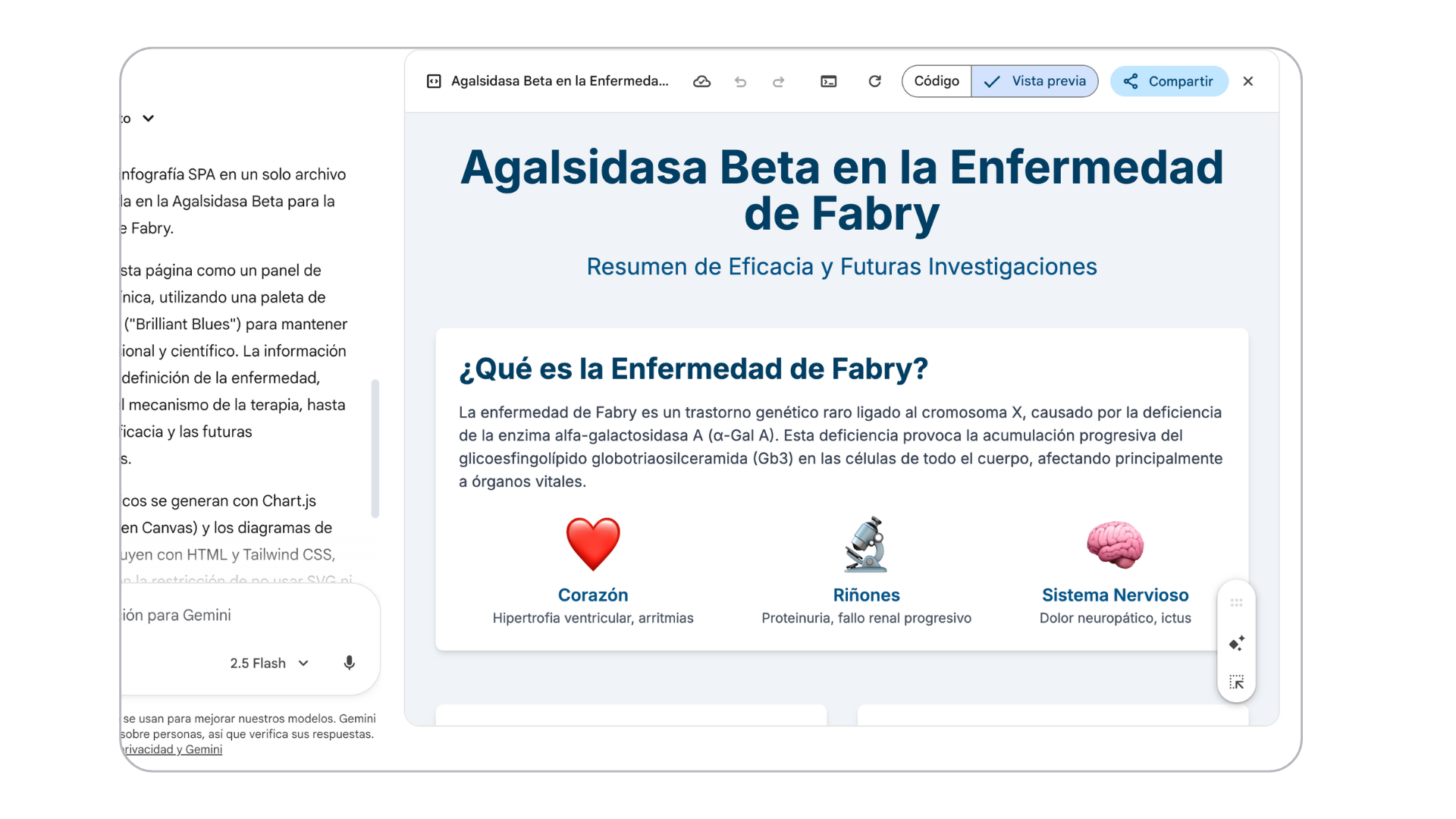This screenshot has height=819, width=1456.
Task: Undo the last canvas change
Action: 740,81
